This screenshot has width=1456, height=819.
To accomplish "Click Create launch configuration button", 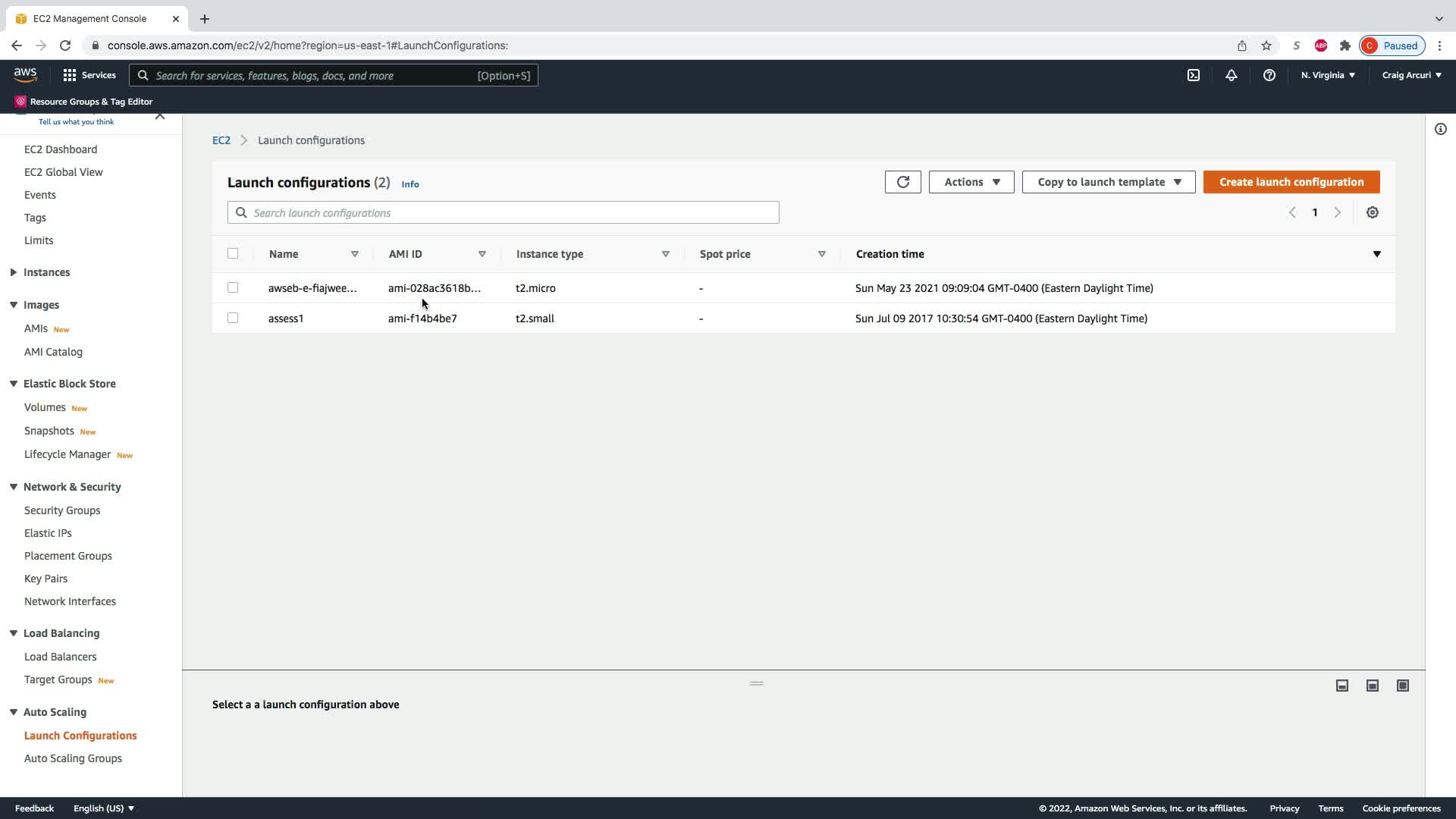I will [1291, 182].
